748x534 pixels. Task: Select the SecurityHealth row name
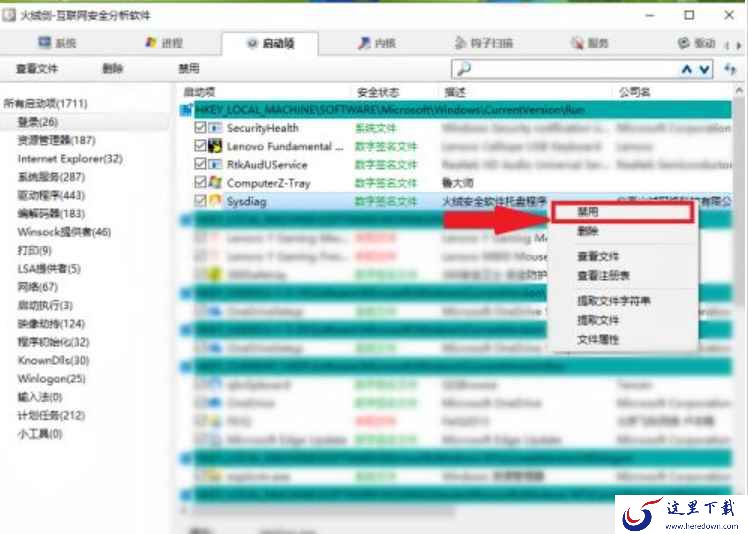262,128
